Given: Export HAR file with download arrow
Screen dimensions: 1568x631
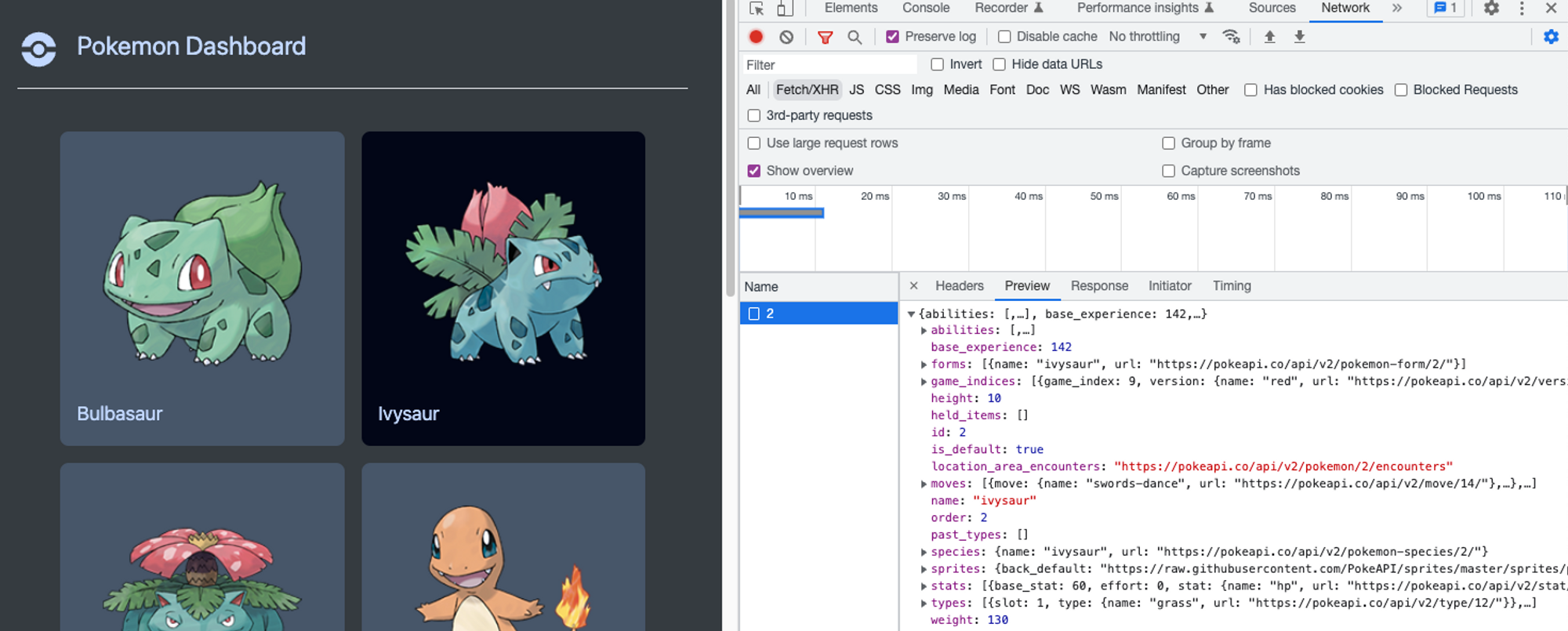Looking at the screenshot, I should pos(1299,37).
